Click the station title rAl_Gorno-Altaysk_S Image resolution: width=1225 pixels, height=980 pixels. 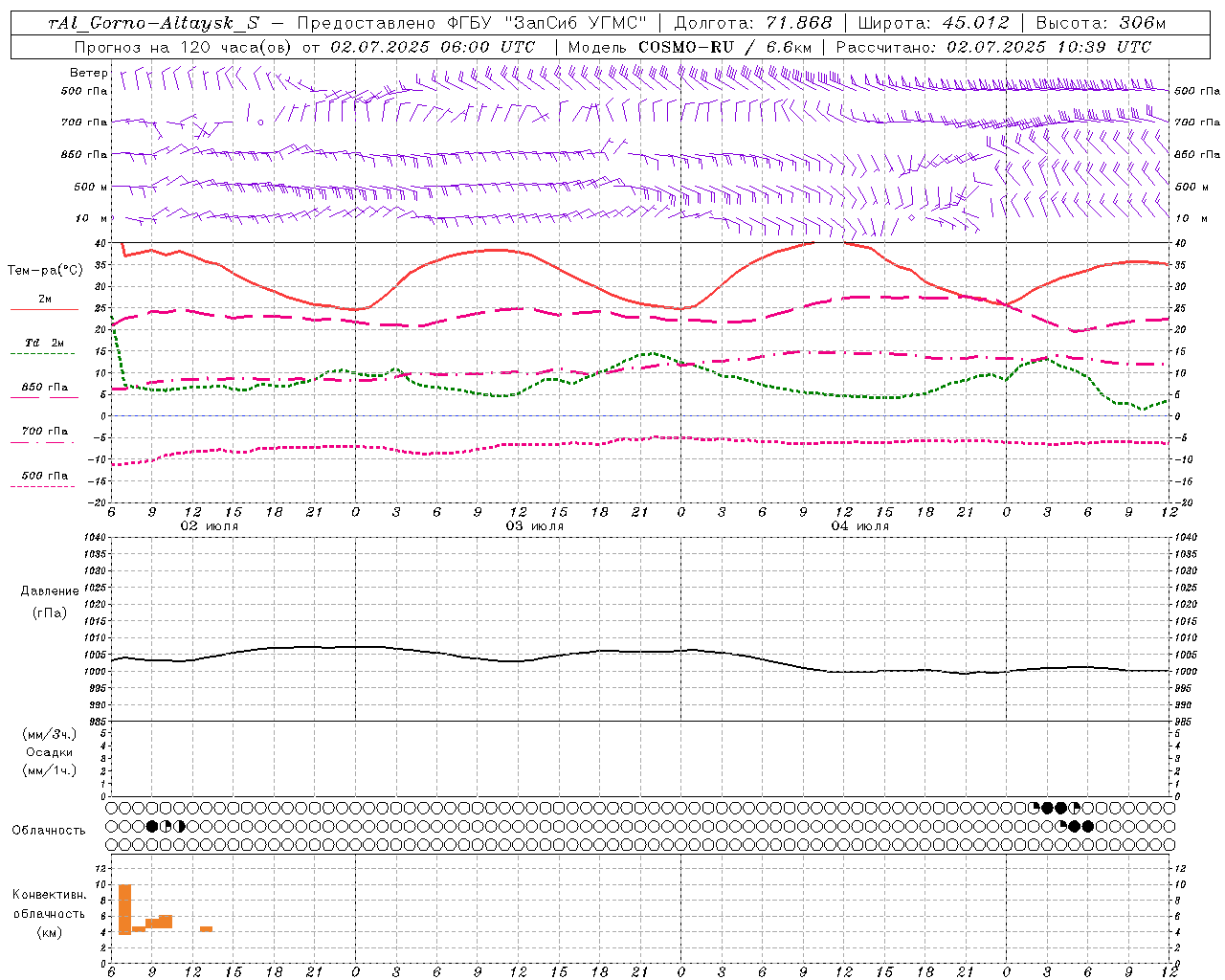click(x=153, y=23)
